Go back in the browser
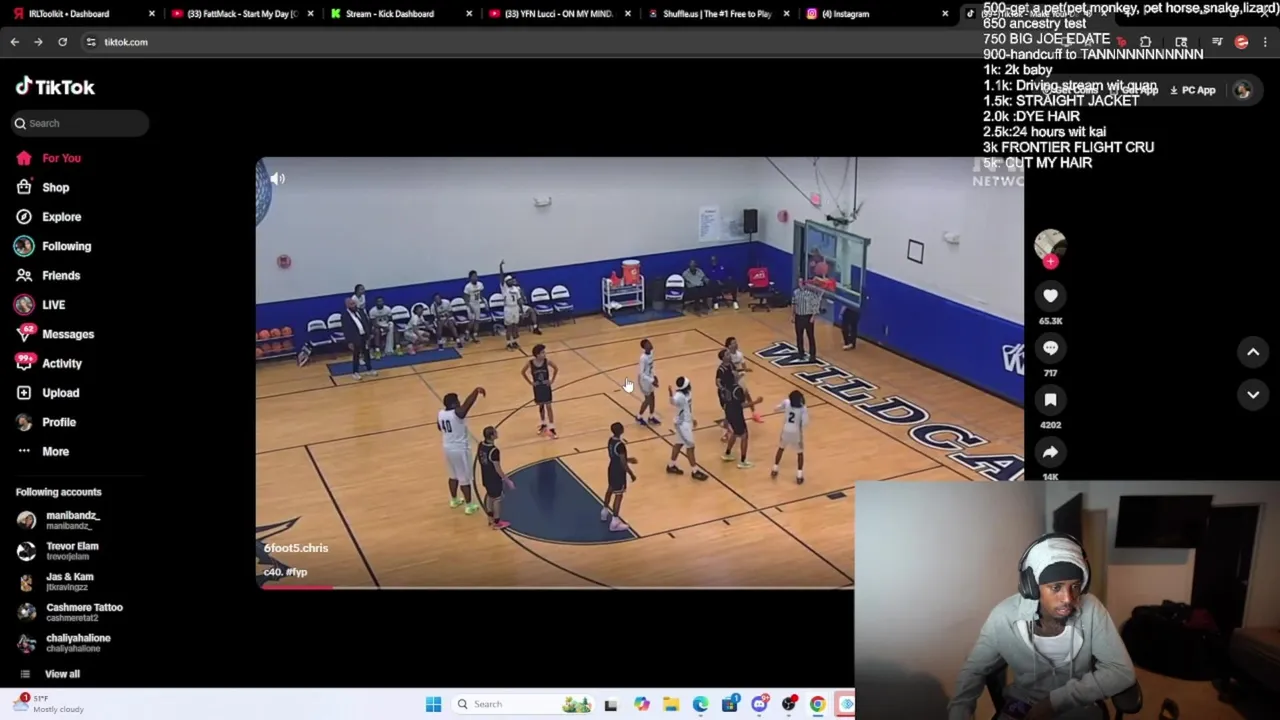This screenshot has width=1280, height=720. [x=15, y=42]
